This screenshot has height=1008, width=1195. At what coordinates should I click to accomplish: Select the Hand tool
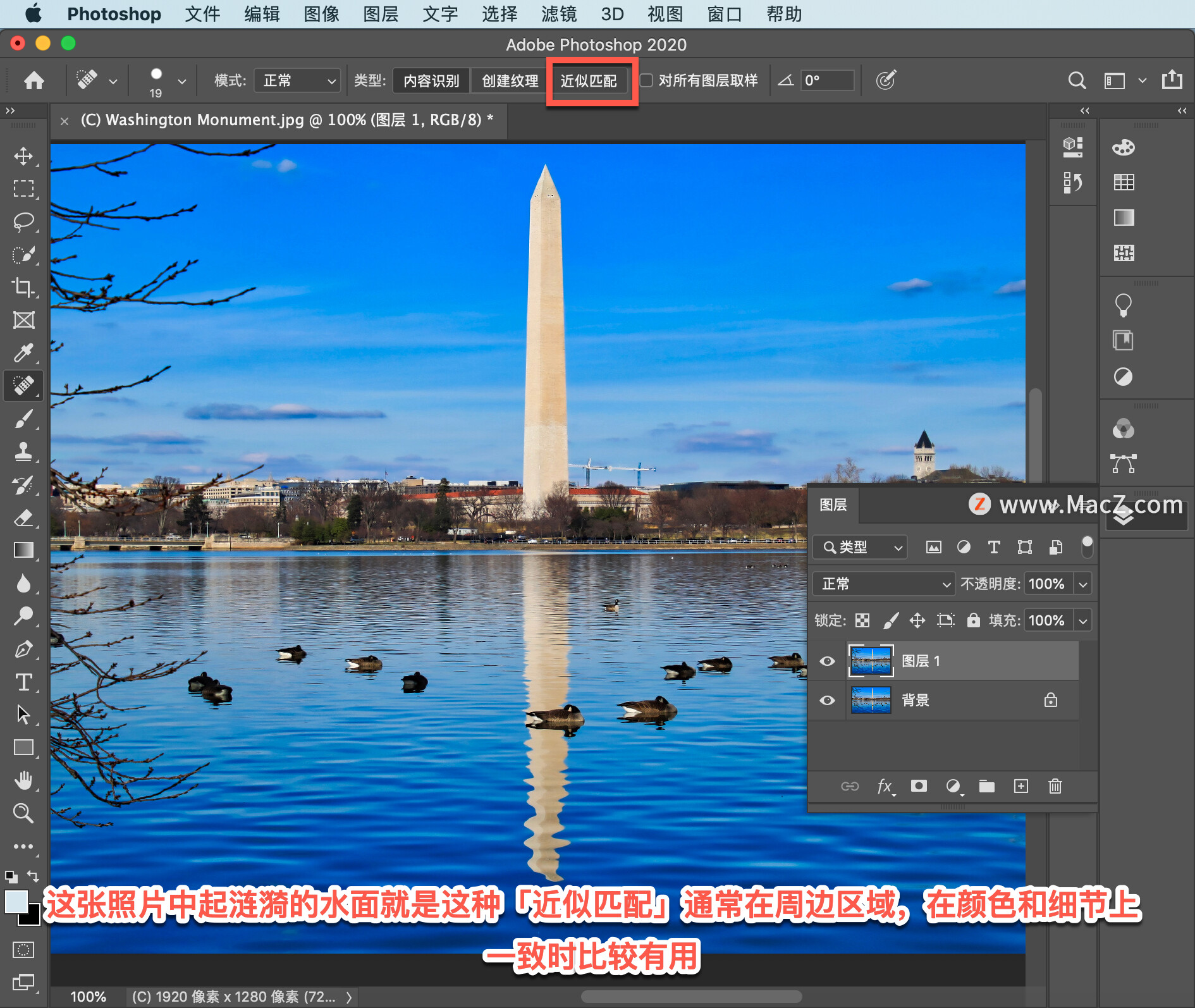click(x=23, y=780)
